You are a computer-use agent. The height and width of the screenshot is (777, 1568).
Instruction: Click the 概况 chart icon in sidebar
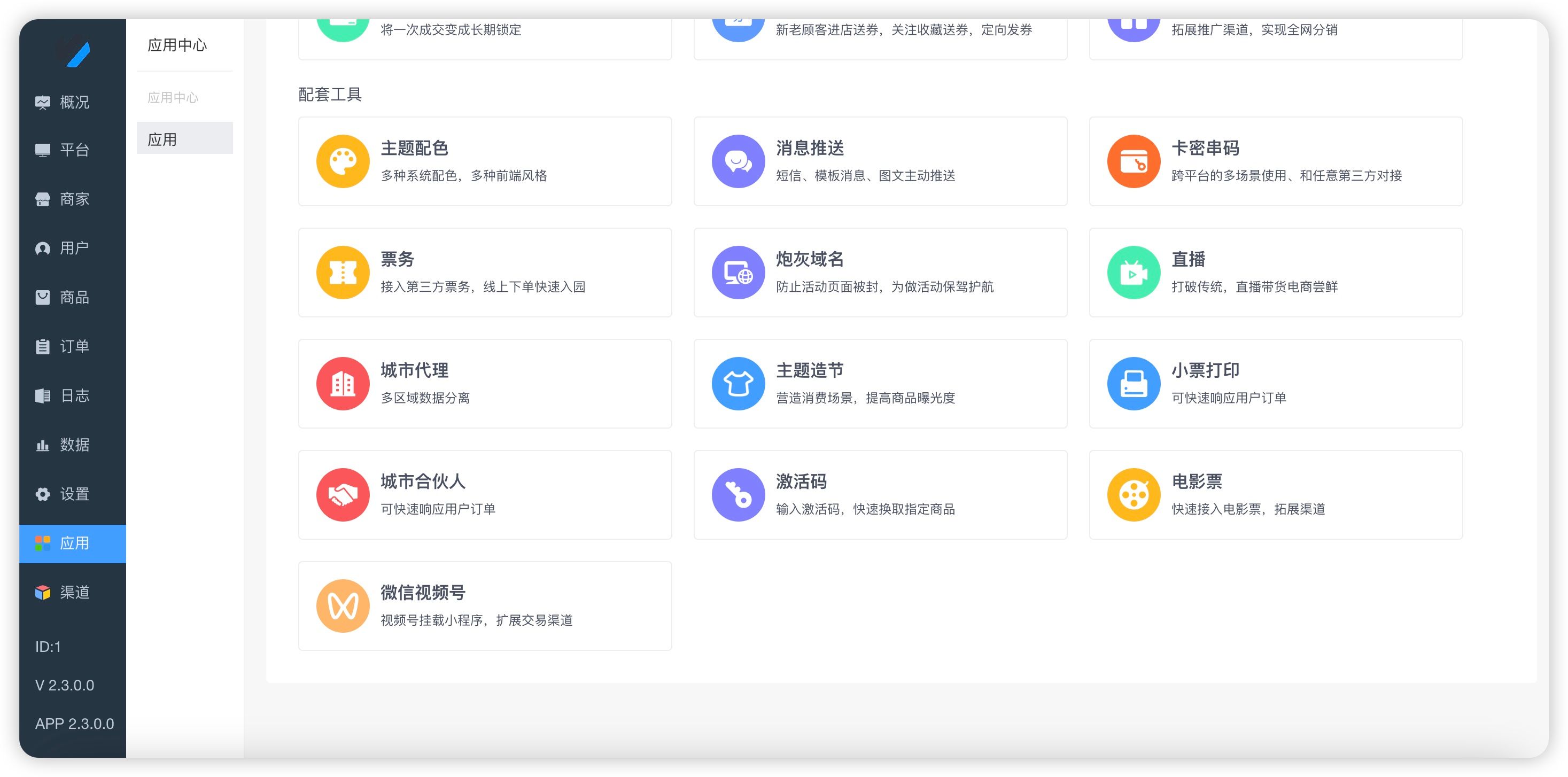[x=43, y=102]
